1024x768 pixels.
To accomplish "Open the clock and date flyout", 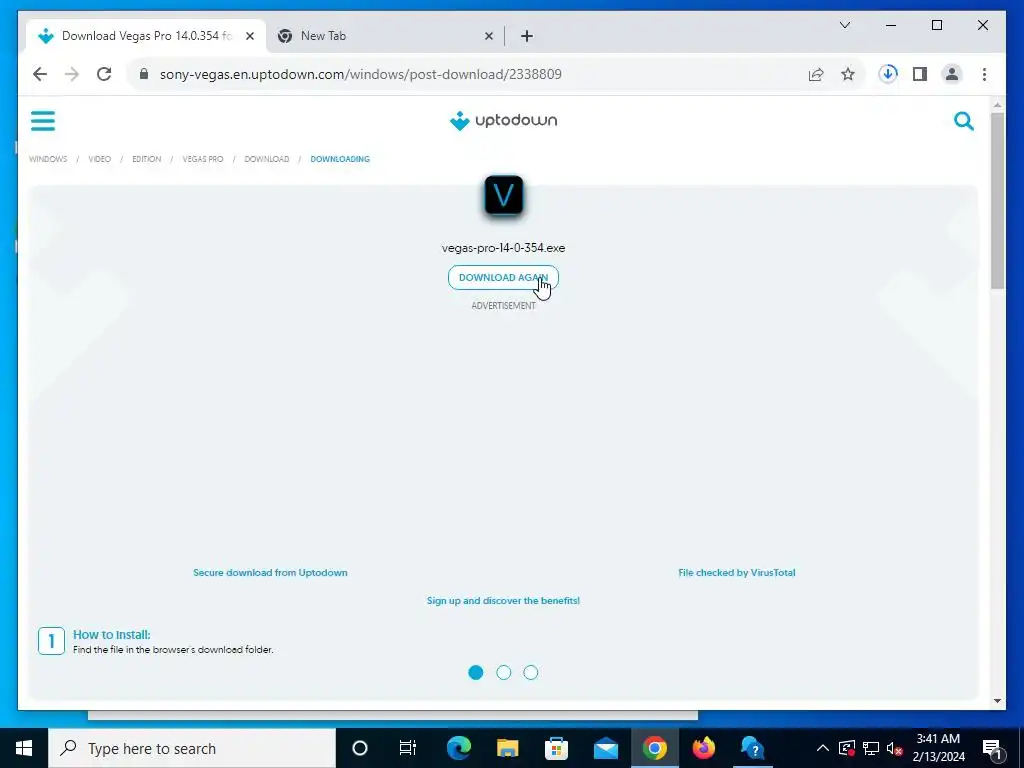I will click(938, 748).
